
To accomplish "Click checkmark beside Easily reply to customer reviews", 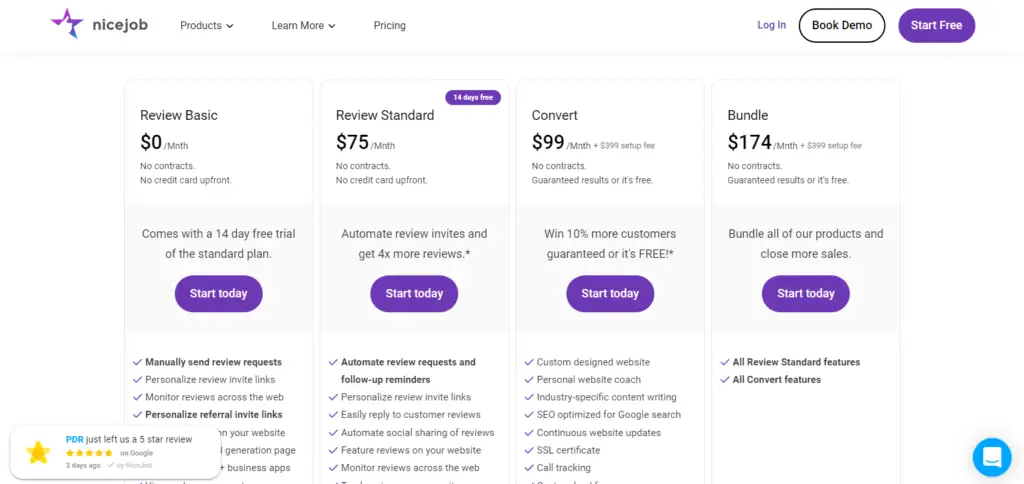I will [x=333, y=415].
